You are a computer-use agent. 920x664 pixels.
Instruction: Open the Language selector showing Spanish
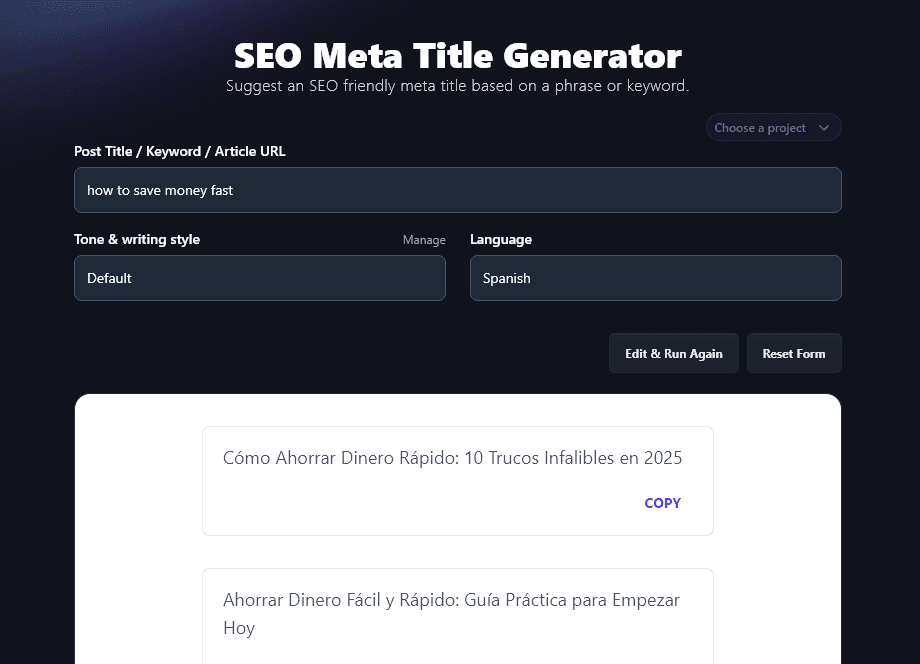click(x=655, y=278)
